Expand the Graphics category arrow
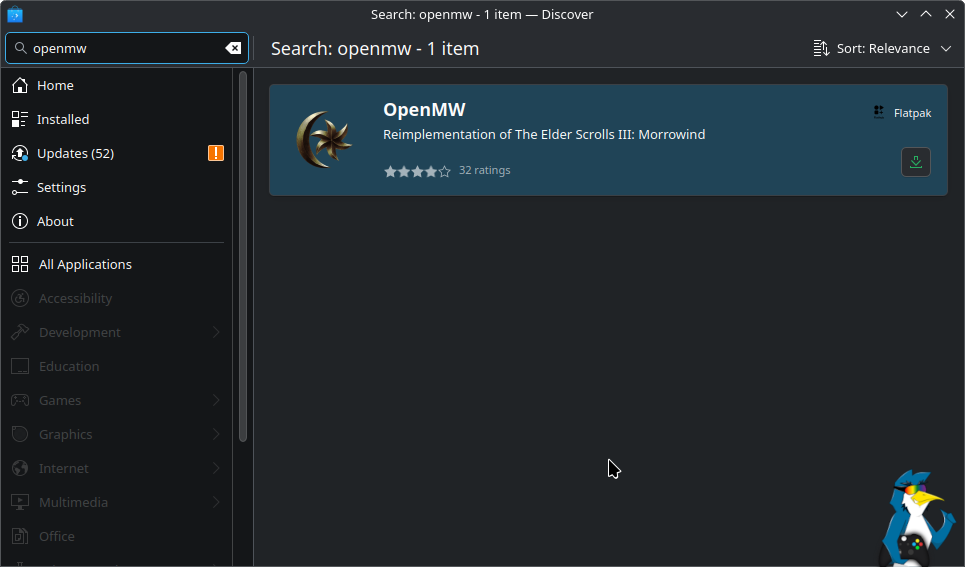The width and height of the screenshot is (965, 567). pyautogui.click(x=216, y=434)
